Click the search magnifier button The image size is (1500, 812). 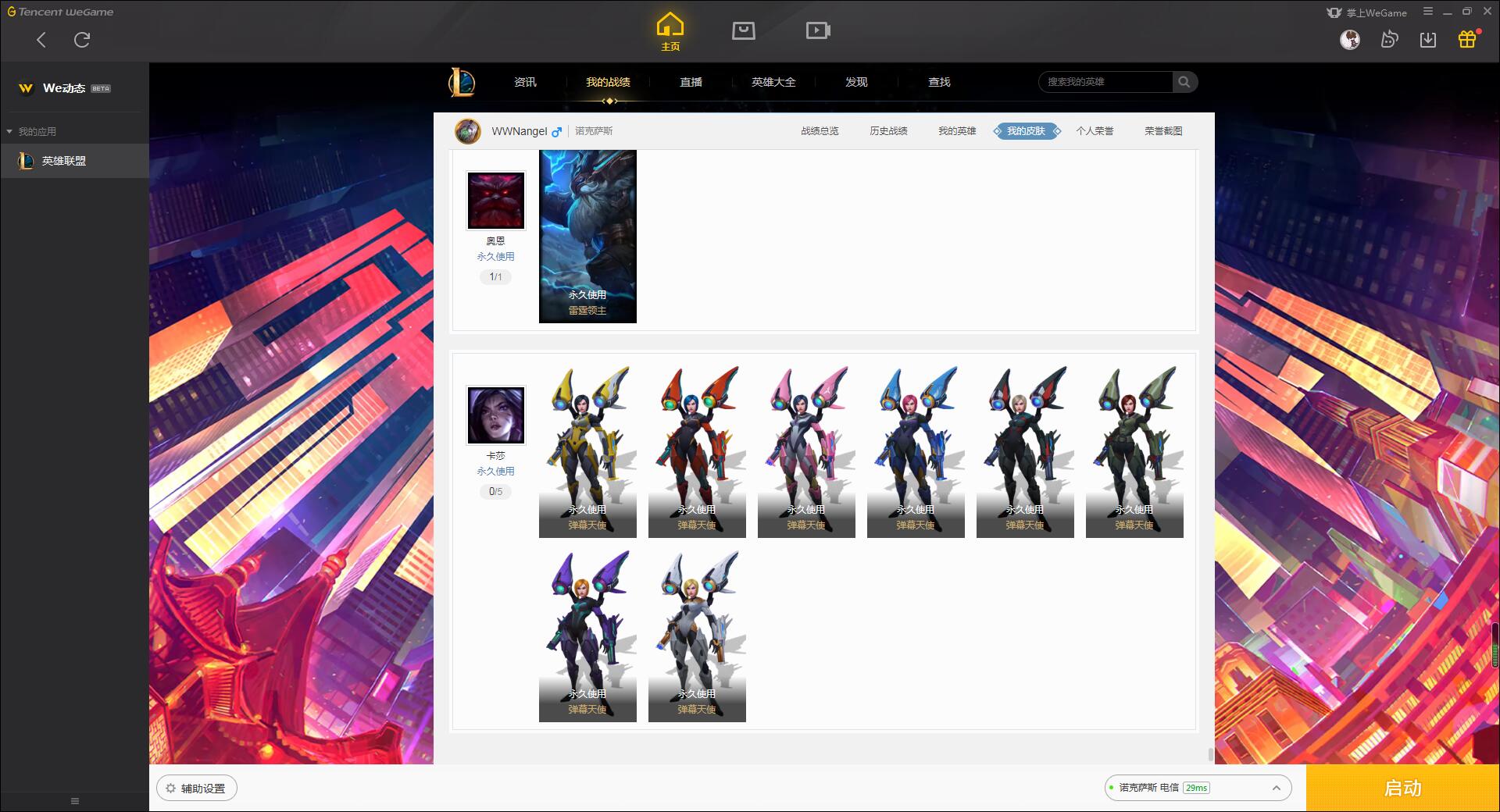(1184, 82)
